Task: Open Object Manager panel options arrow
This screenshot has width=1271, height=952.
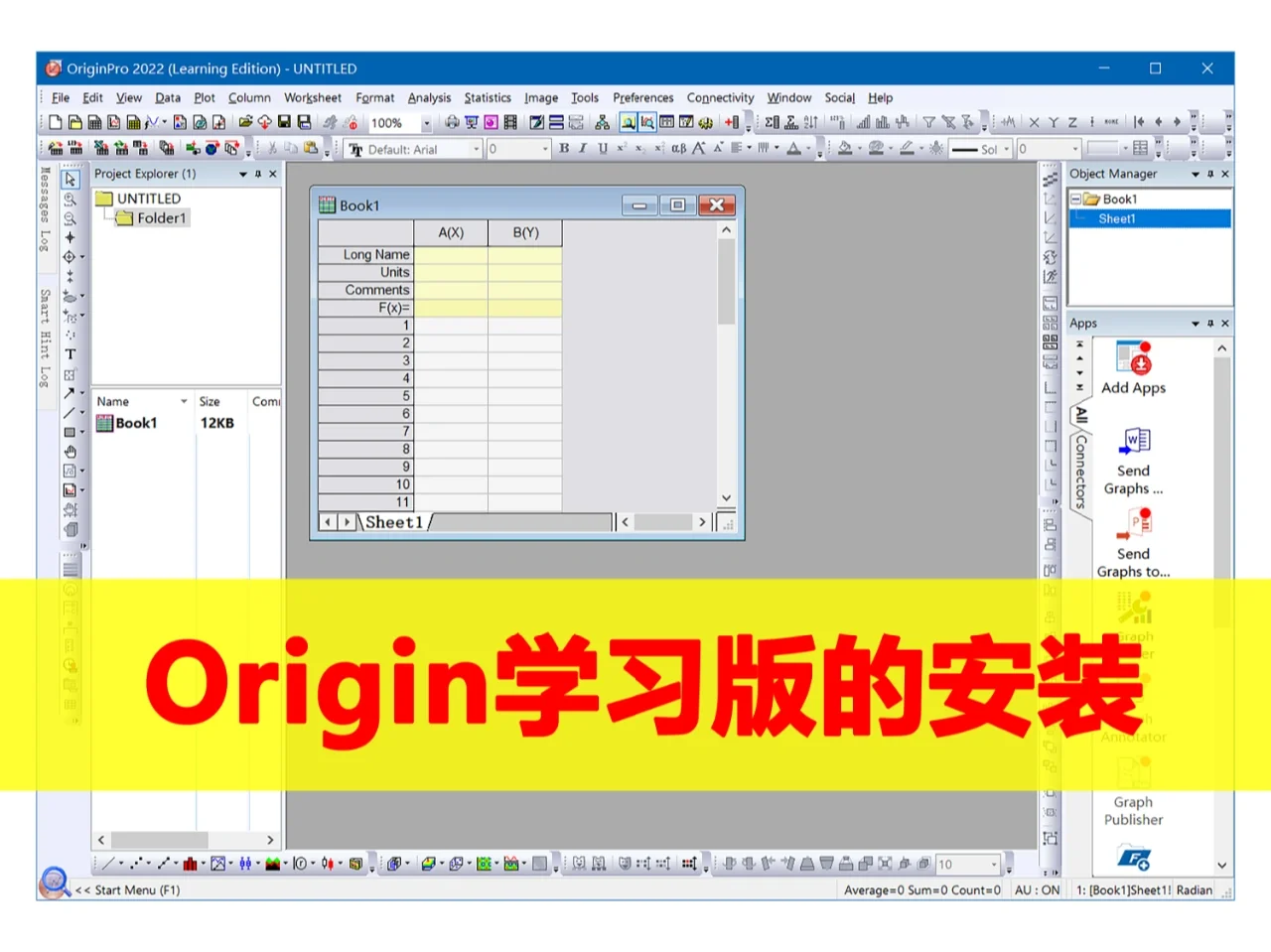Action: click(x=1196, y=174)
